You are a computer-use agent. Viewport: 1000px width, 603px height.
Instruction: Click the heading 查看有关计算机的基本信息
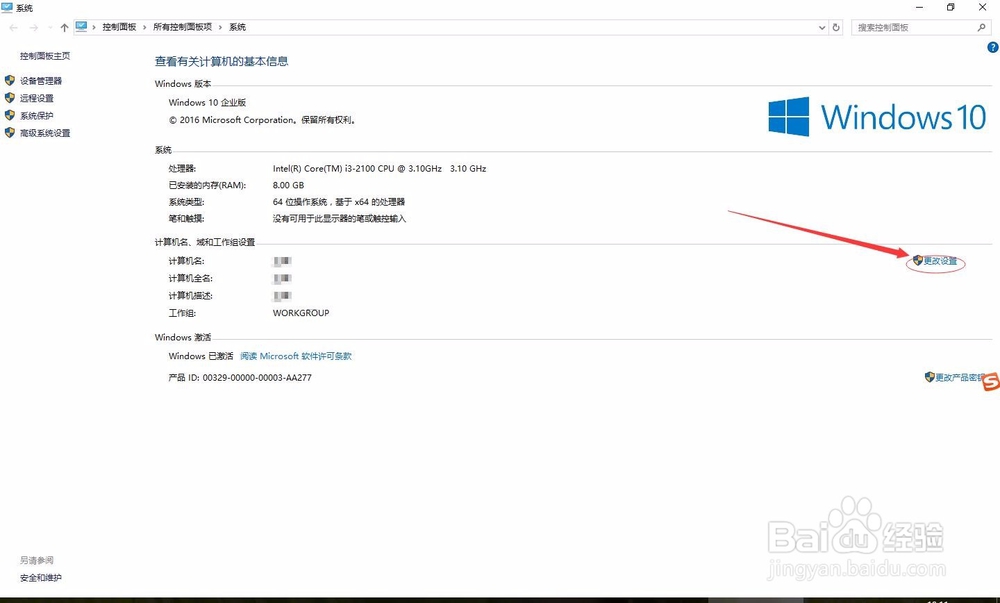(x=221, y=61)
